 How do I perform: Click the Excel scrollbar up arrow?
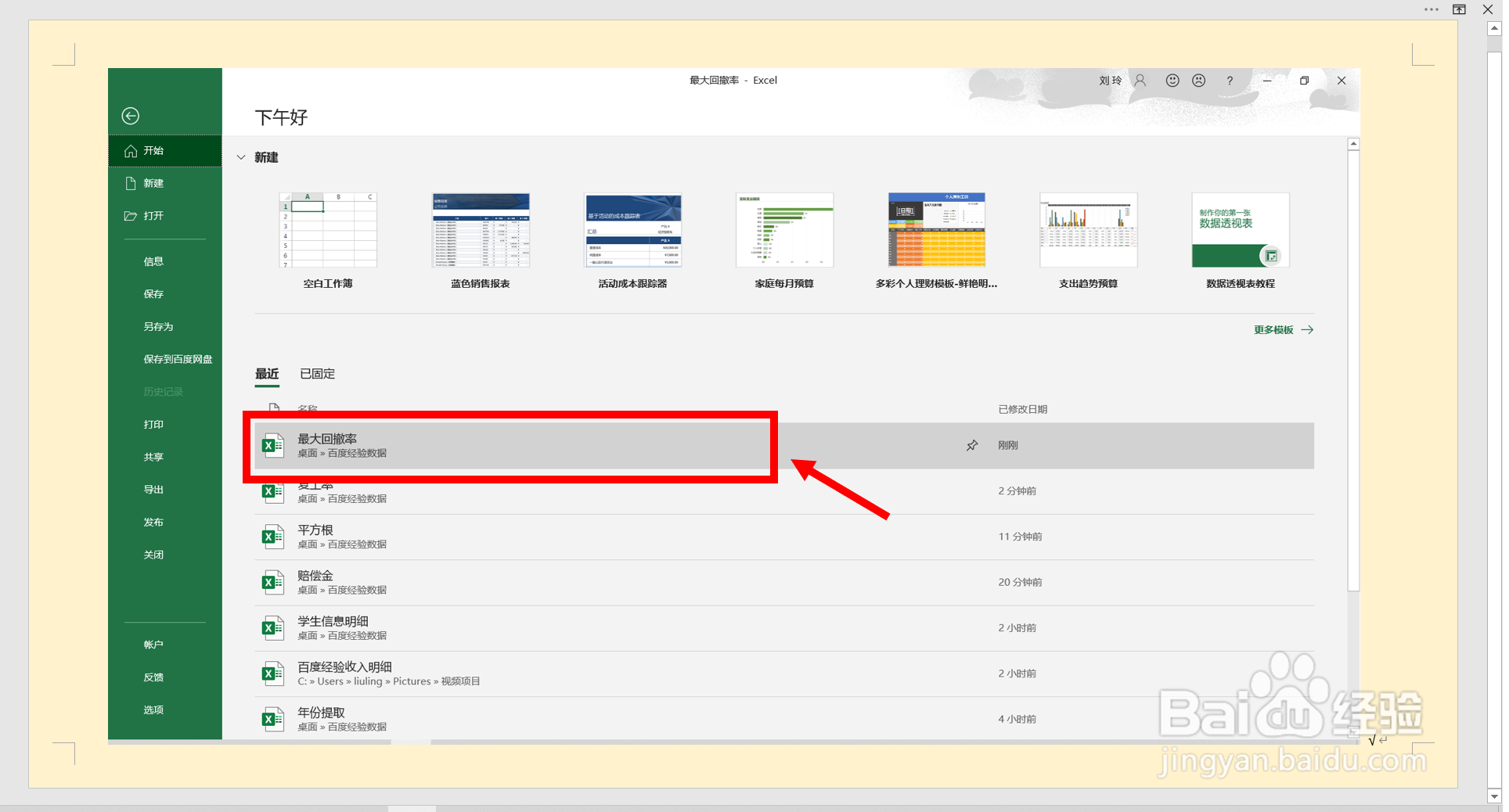coord(1353,144)
